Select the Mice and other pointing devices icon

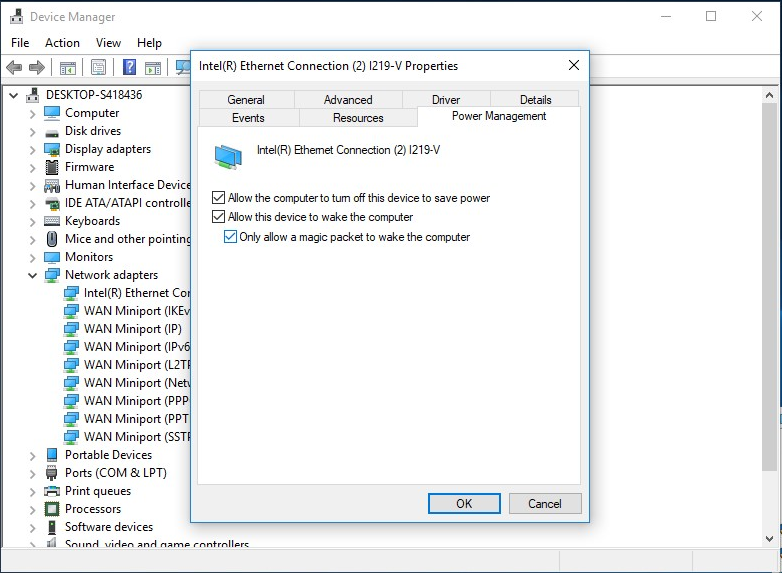coord(52,239)
